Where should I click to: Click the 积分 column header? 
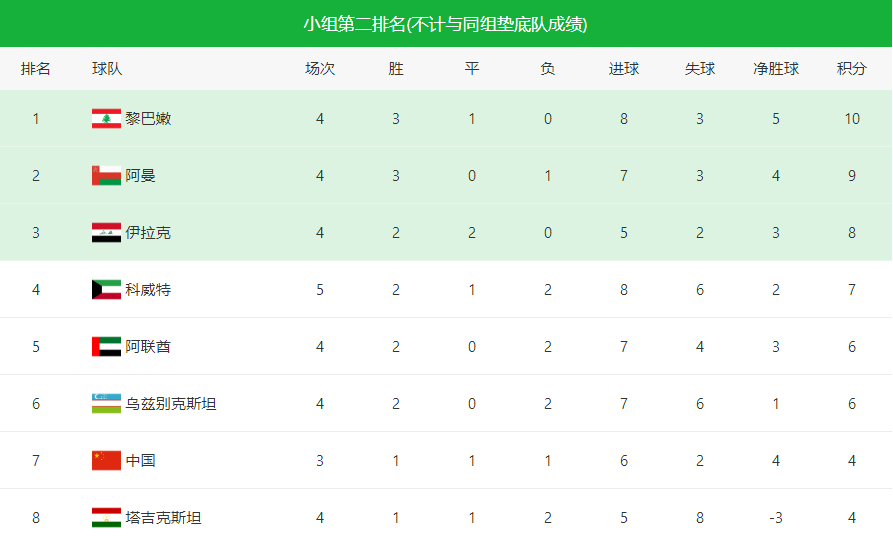click(x=852, y=69)
